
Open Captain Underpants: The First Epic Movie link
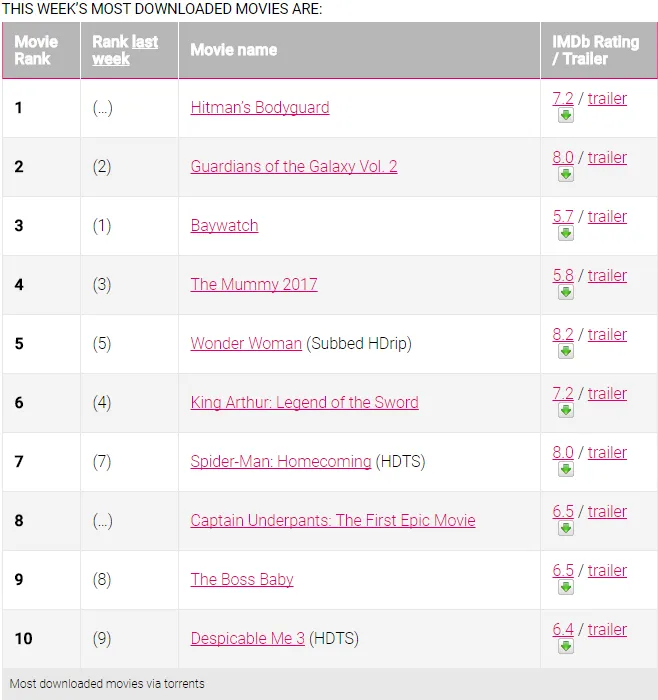[333, 520]
